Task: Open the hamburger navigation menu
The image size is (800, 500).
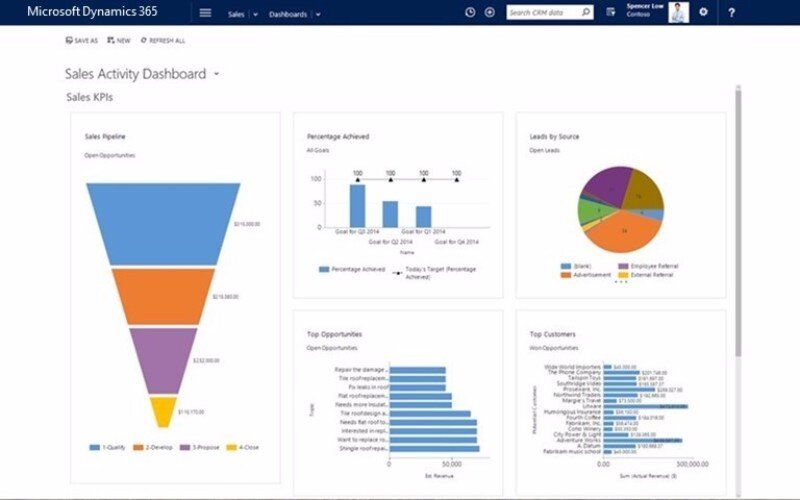Action: [205, 13]
